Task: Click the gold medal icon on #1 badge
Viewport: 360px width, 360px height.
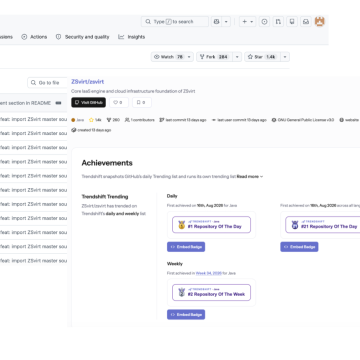Action: 181,225
